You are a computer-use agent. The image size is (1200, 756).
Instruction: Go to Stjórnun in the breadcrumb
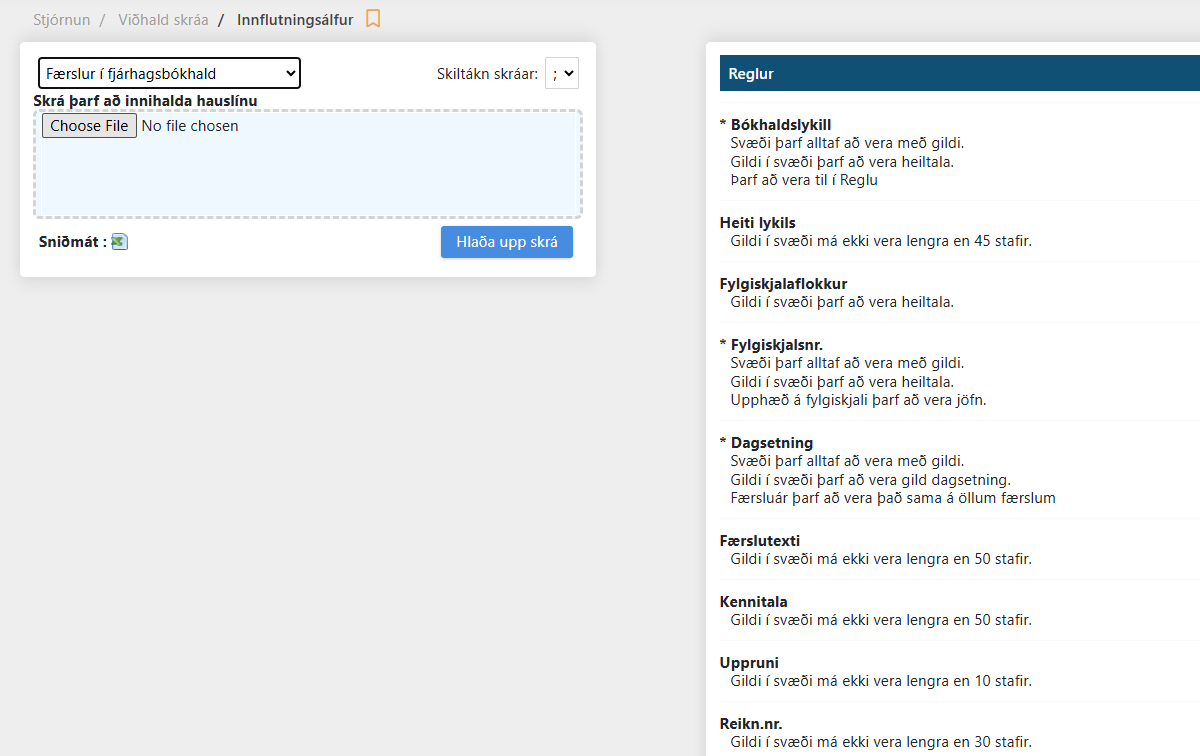point(61,20)
